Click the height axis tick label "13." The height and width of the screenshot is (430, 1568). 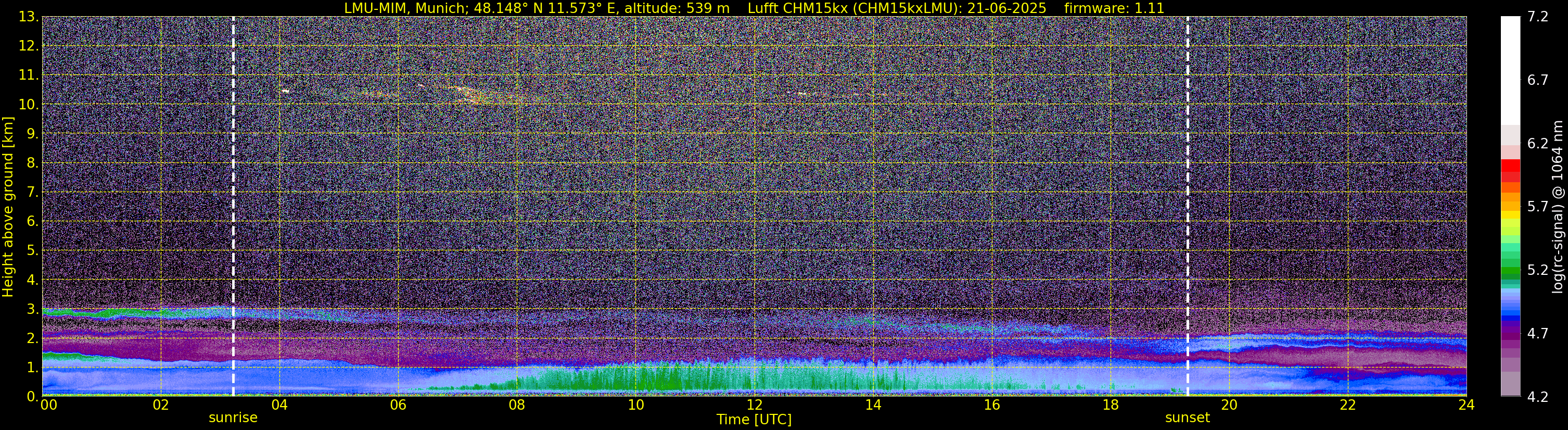(29, 17)
